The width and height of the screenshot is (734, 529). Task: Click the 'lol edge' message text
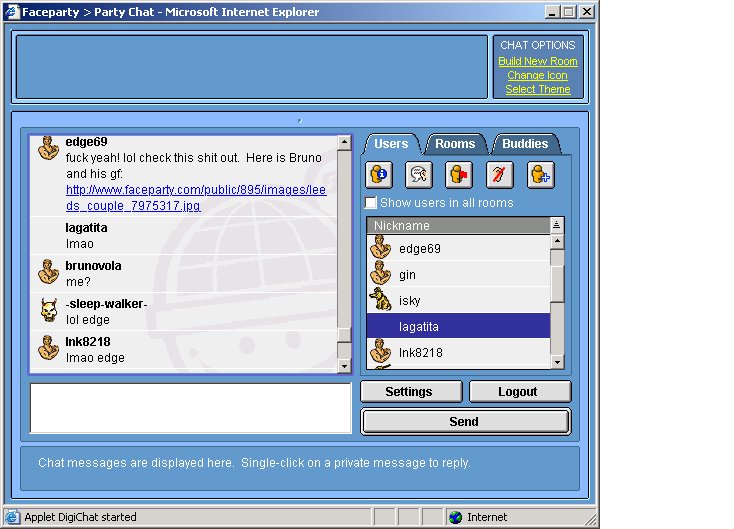88,320
